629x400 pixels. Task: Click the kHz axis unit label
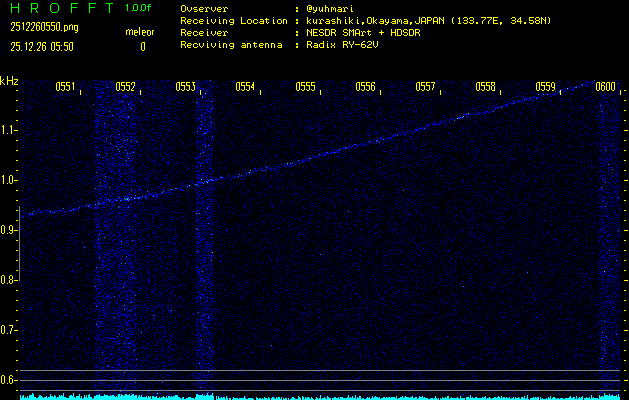coord(10,81)
